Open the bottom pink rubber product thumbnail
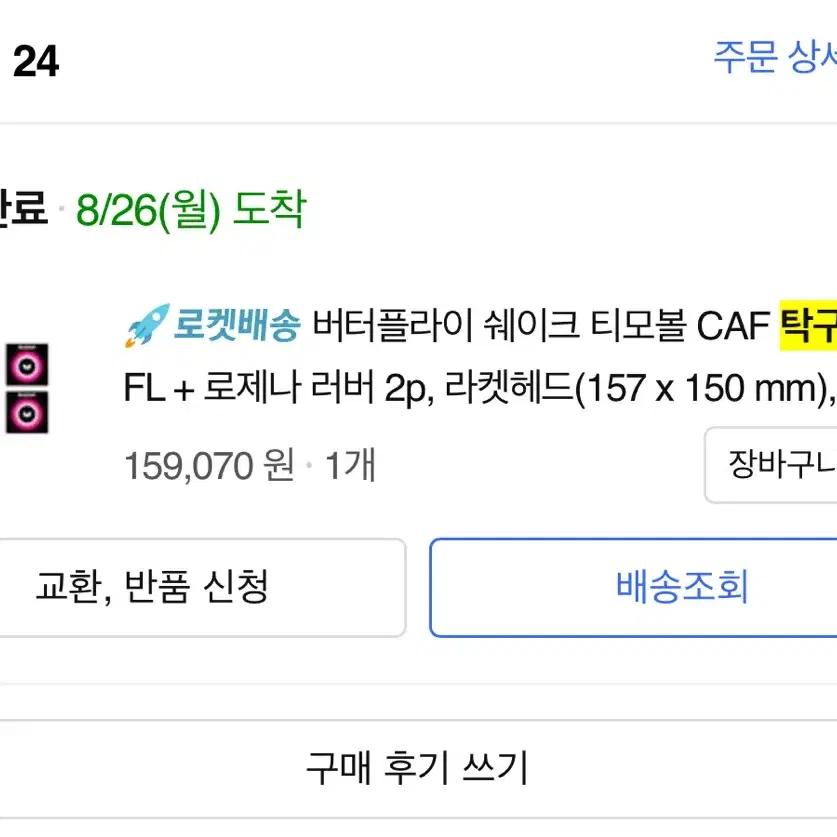Screen dimensions: 837x837 click(27, 412)
